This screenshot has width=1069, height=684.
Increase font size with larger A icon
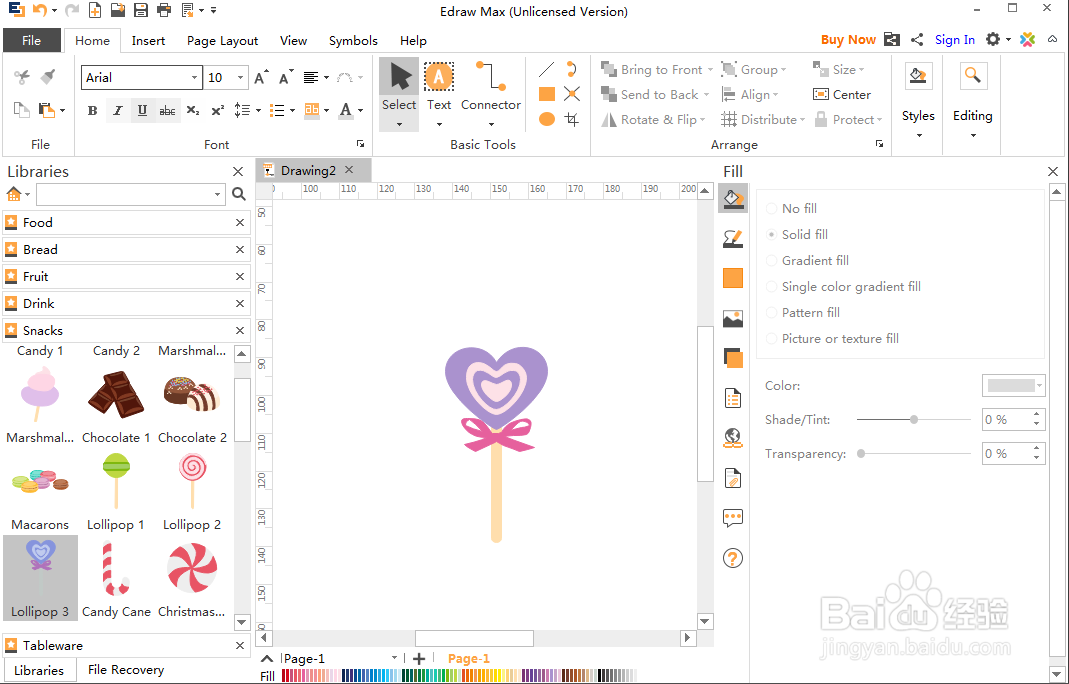tap(261, 78)
